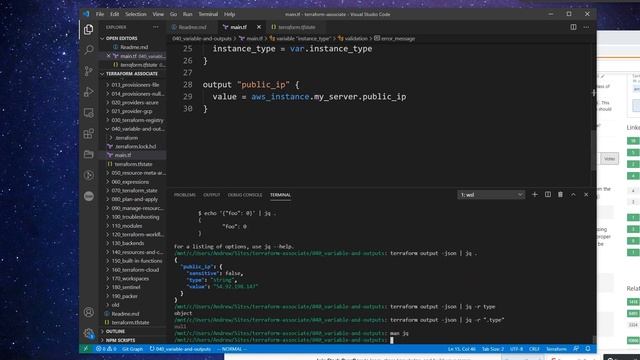Open the Selection menu
640x360 pixels.
click(x=136, y=14)
